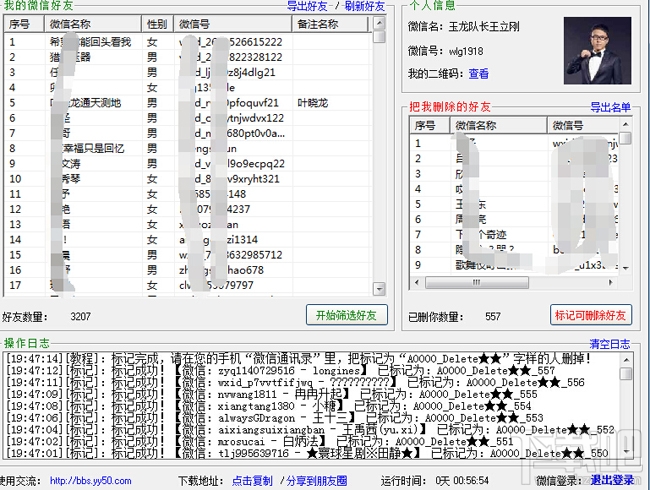This screenshot has width=650, height=490.
Task: Open the 查看 QR code link
Action: coord(478,74)
